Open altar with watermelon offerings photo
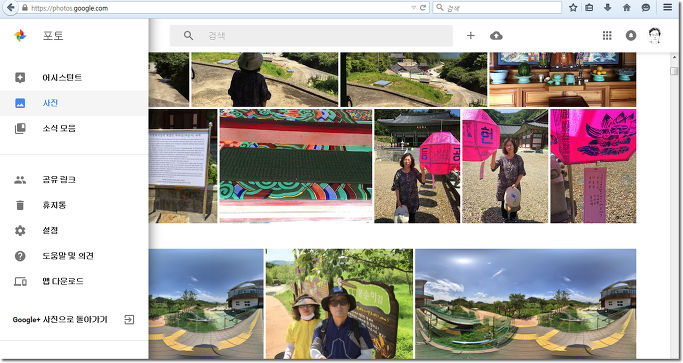This screenshot has width=683, height=363. click(x=562, y=80)
